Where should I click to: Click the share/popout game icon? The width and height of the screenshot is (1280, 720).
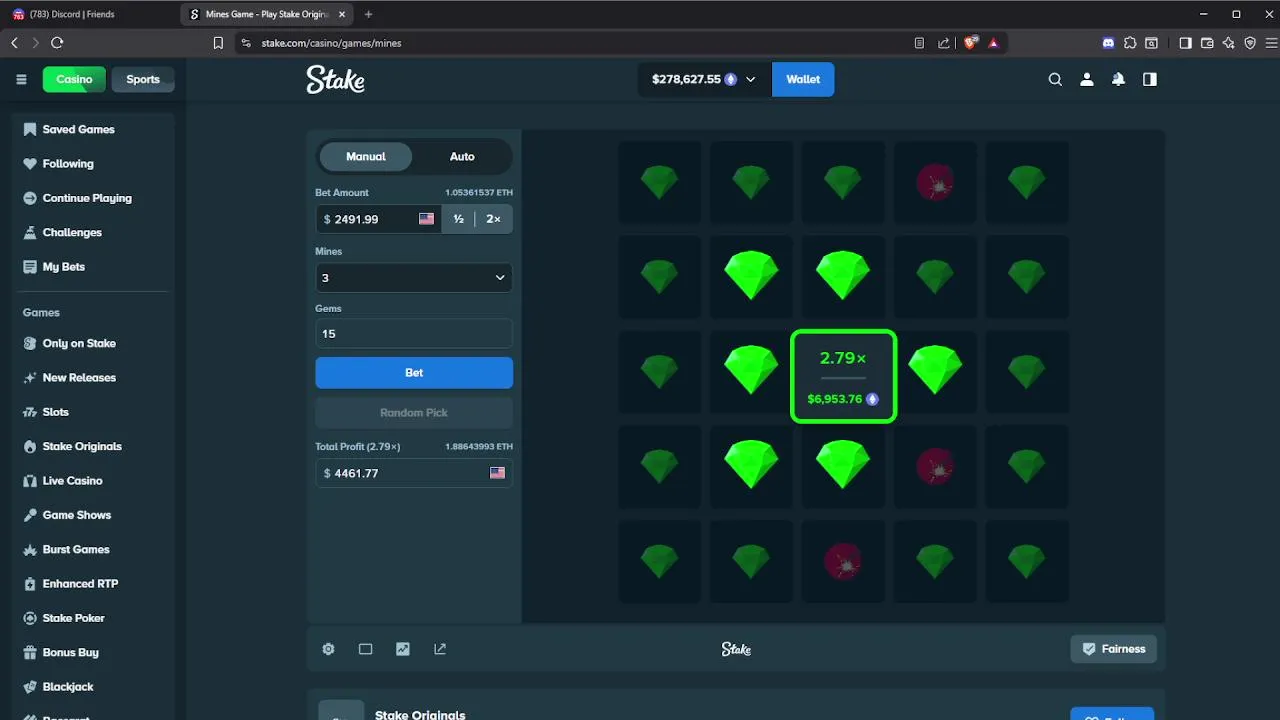[440, 649]
